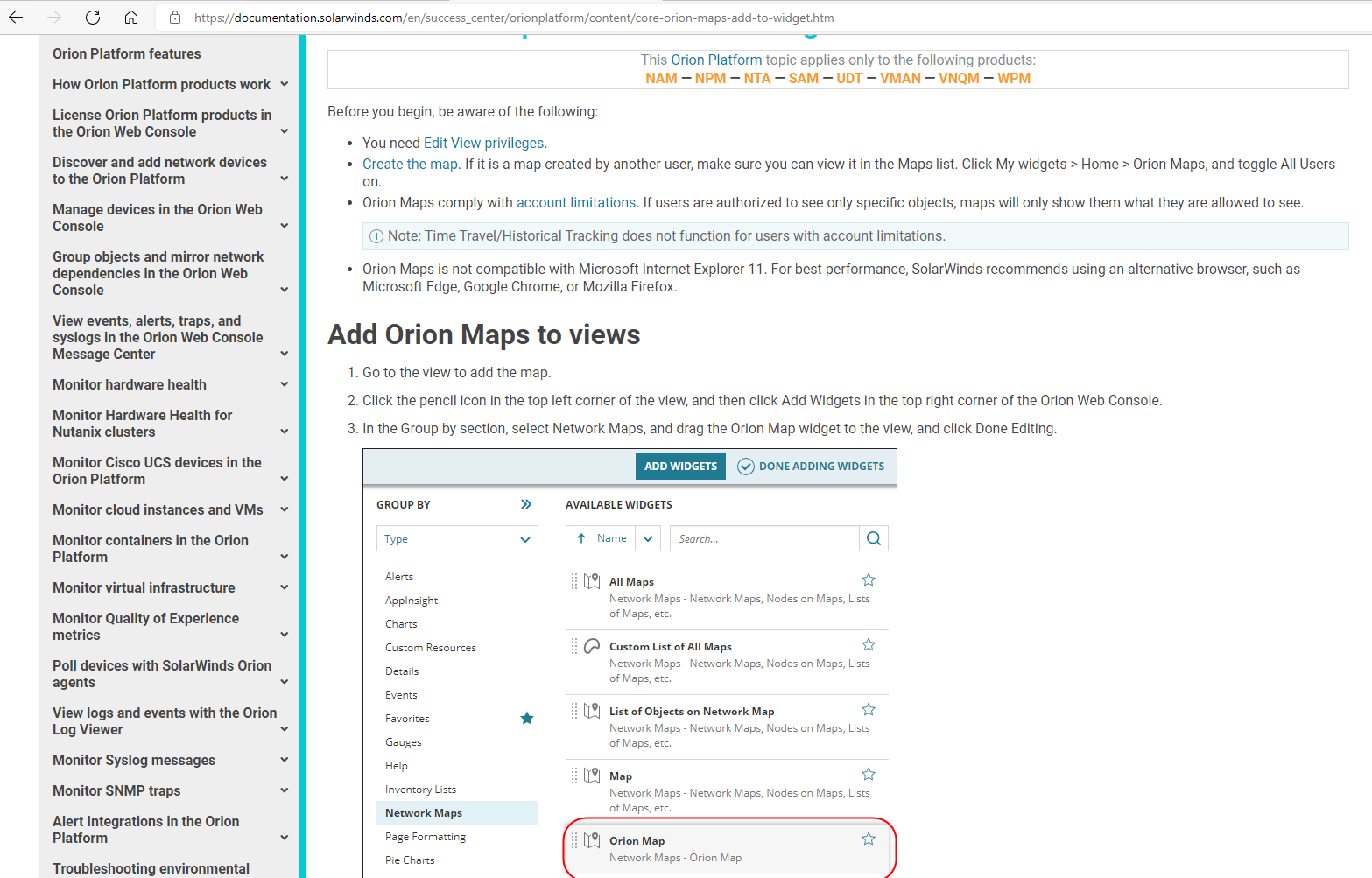The height and width of the screenshot is (878, 1372).
Task: Expand View events, alerts, traps chevron
Action: point(285,354)
